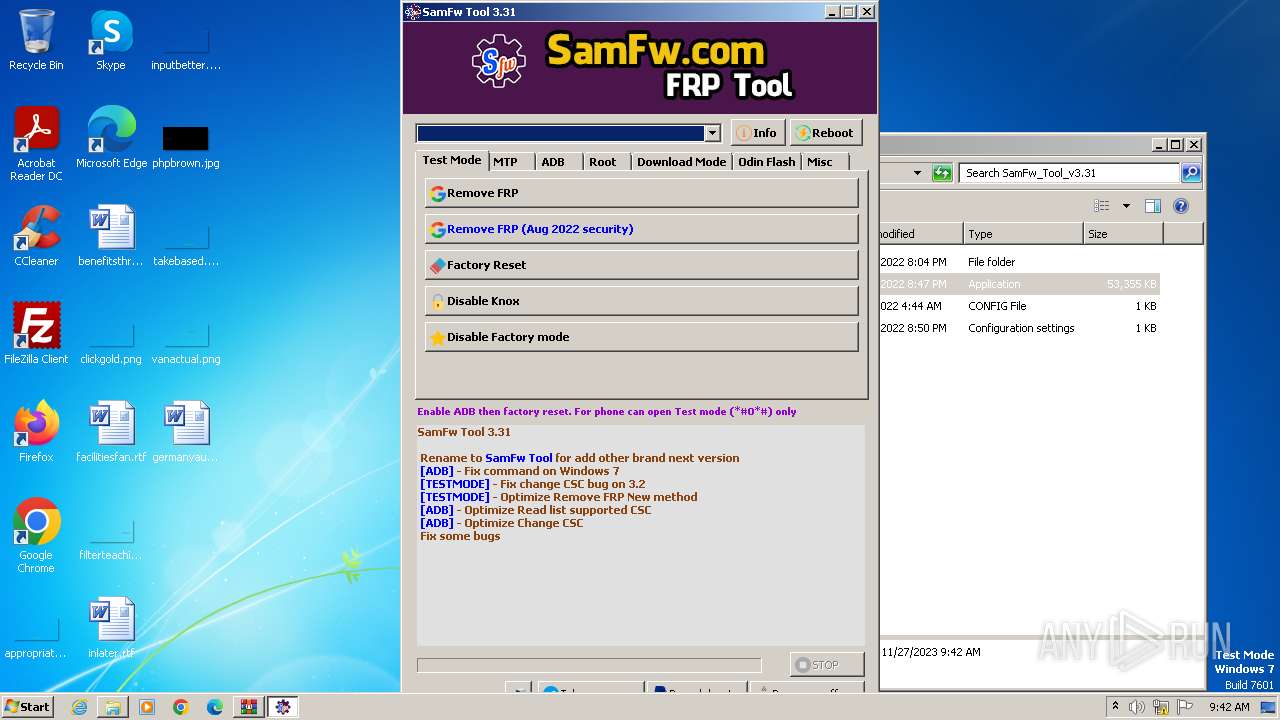Open Microsoft Edge desktop shortcut
The width and height of the screenshot is (1280, 720).
pyautogui.click(x=111, y=138)
